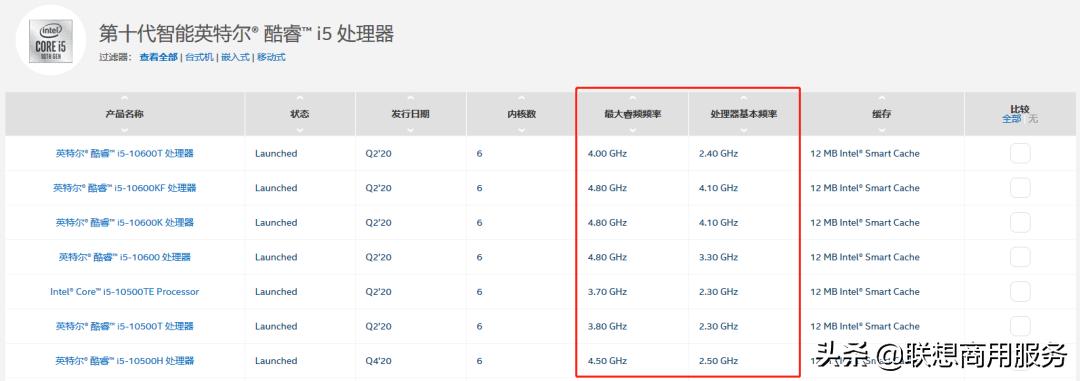Sort descending by 内核数 column arrow
Viewport: 1080px width, 381px height.
[521, 130]
